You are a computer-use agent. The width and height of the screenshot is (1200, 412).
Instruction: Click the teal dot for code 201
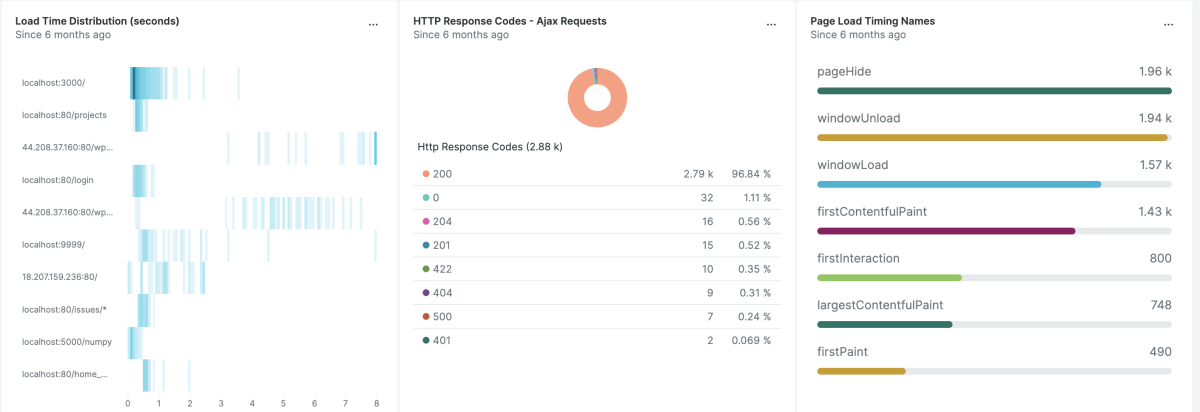pos(425,245)
